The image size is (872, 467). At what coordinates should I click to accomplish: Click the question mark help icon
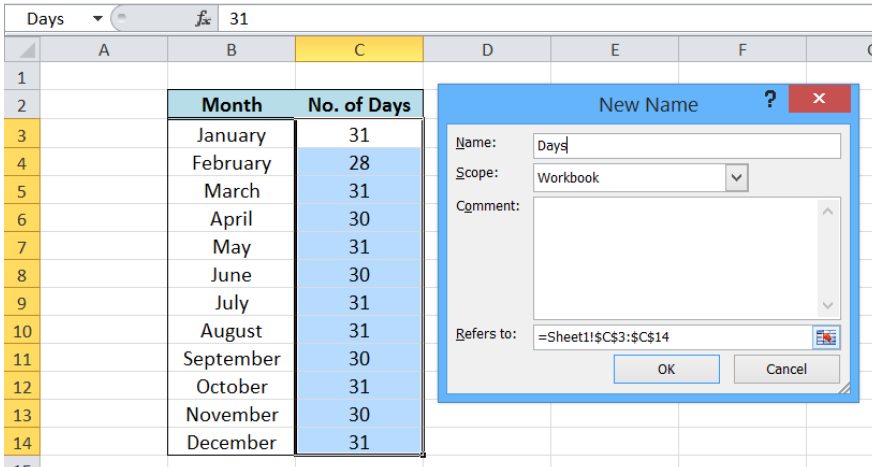770,99
